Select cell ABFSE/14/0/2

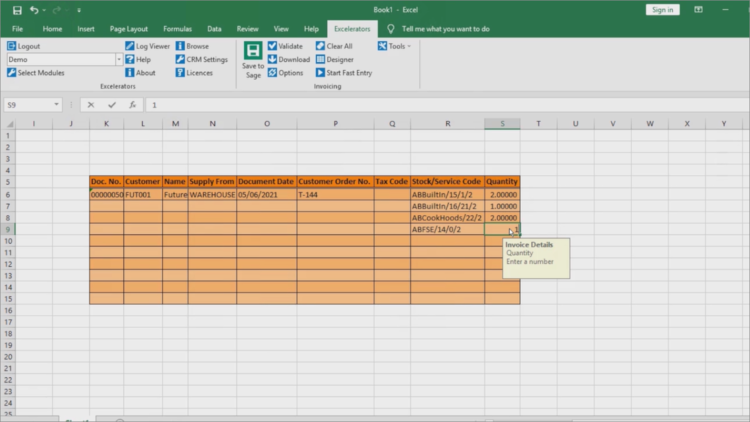pos(447,230)
